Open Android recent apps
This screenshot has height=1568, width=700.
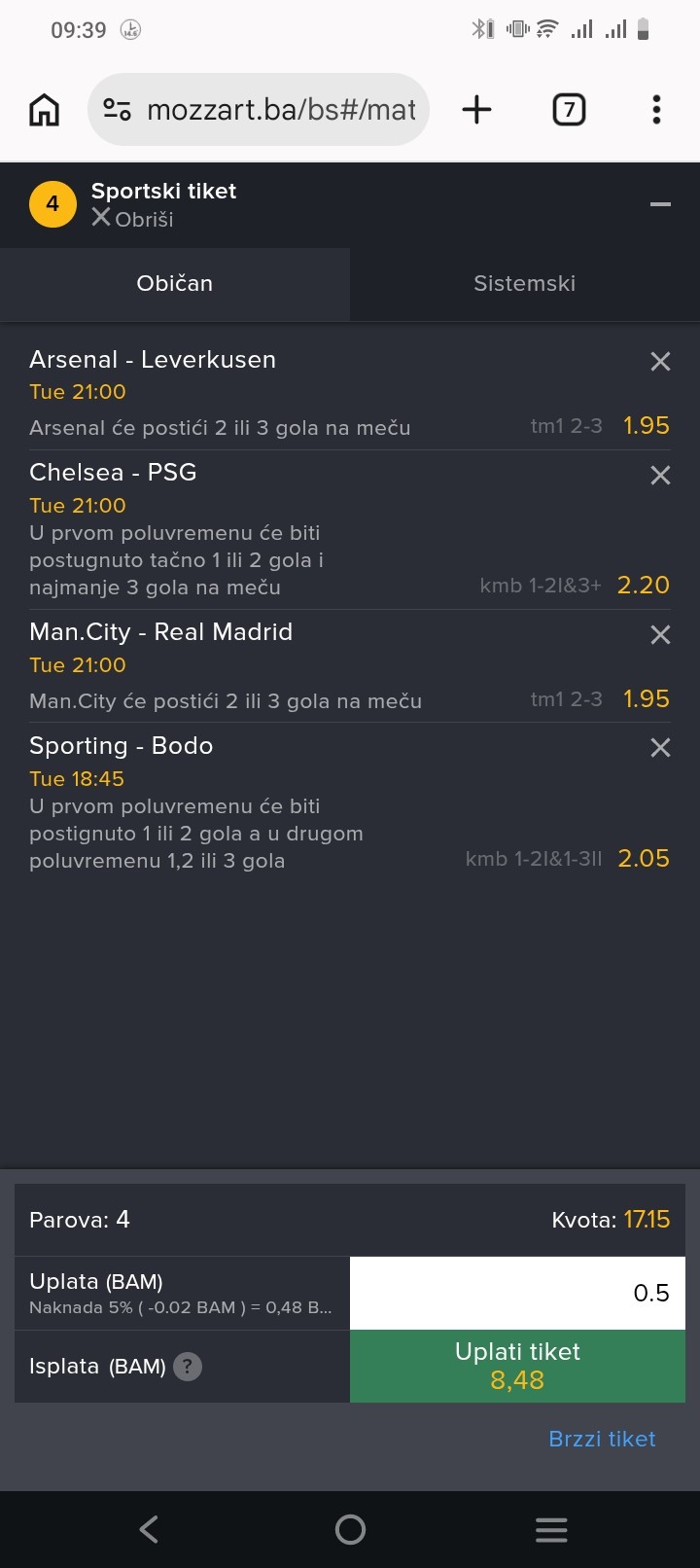pos(551,1529)
